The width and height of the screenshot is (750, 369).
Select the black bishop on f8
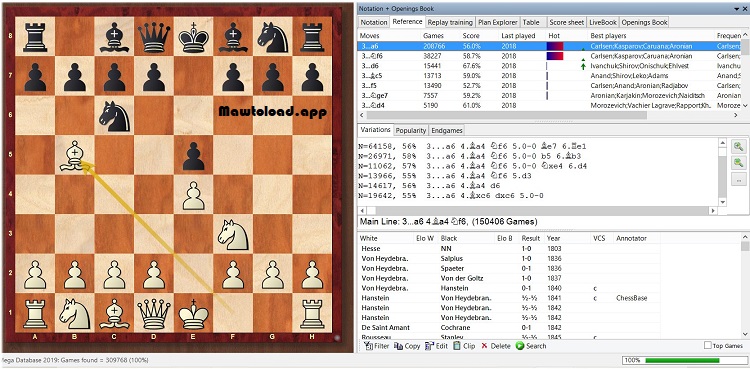point(233,37)
